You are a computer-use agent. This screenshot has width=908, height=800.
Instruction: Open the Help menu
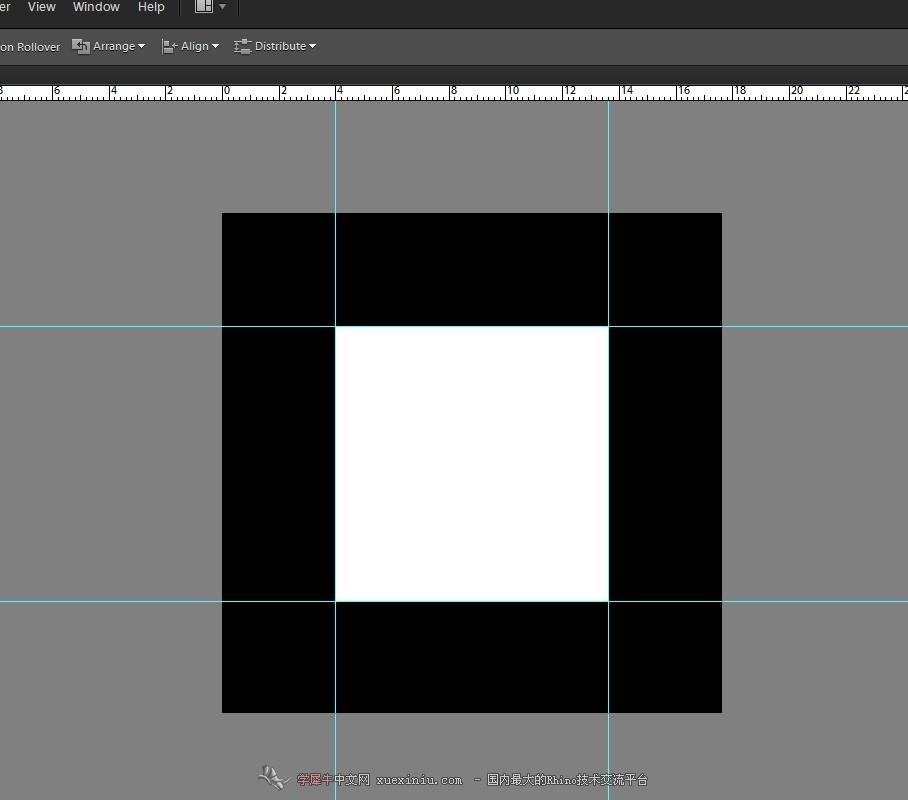click(x=151, y=7)
